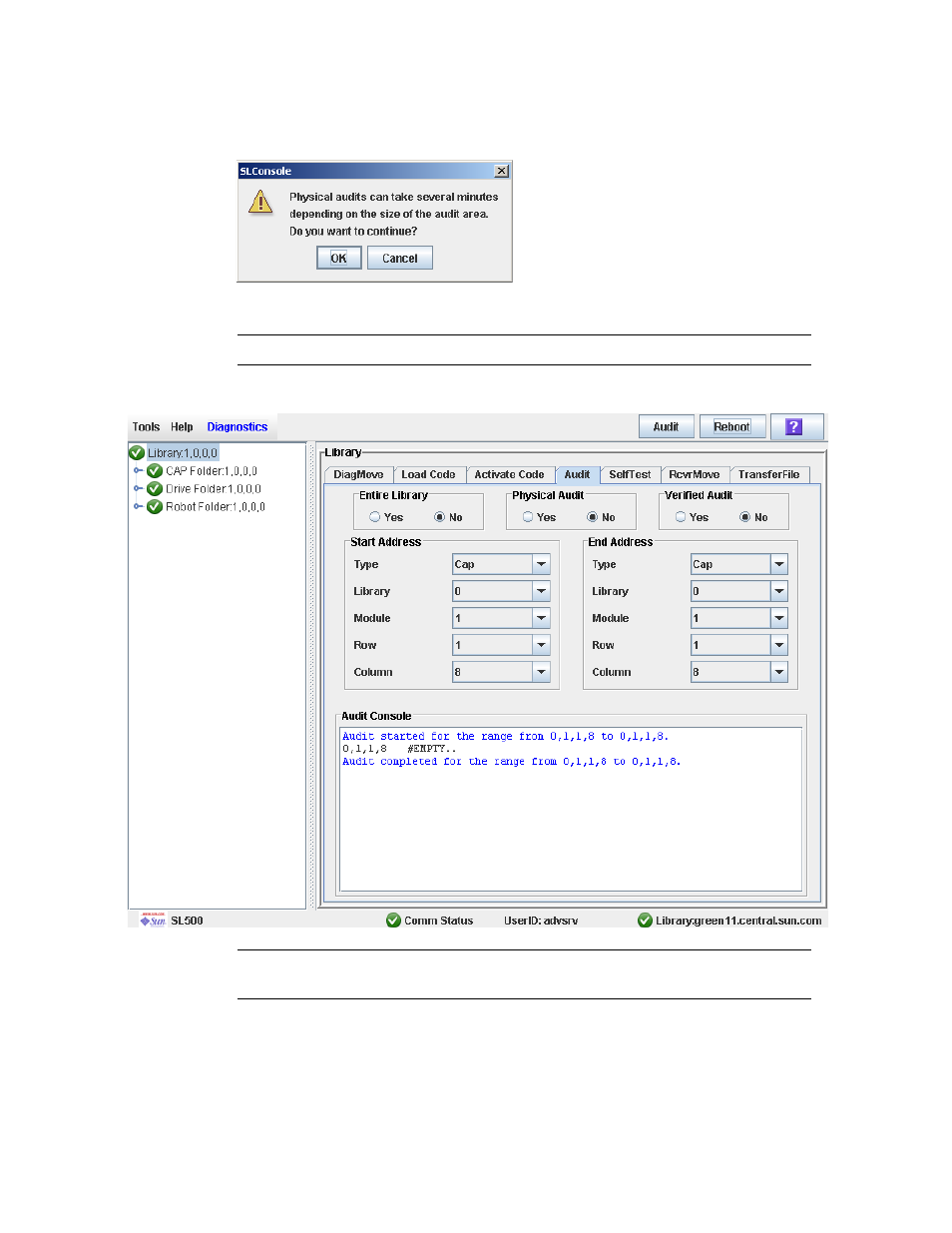
Task: Select CAP Folder:1,0,0,0 in the tree
Action: [x=212, y=471]
